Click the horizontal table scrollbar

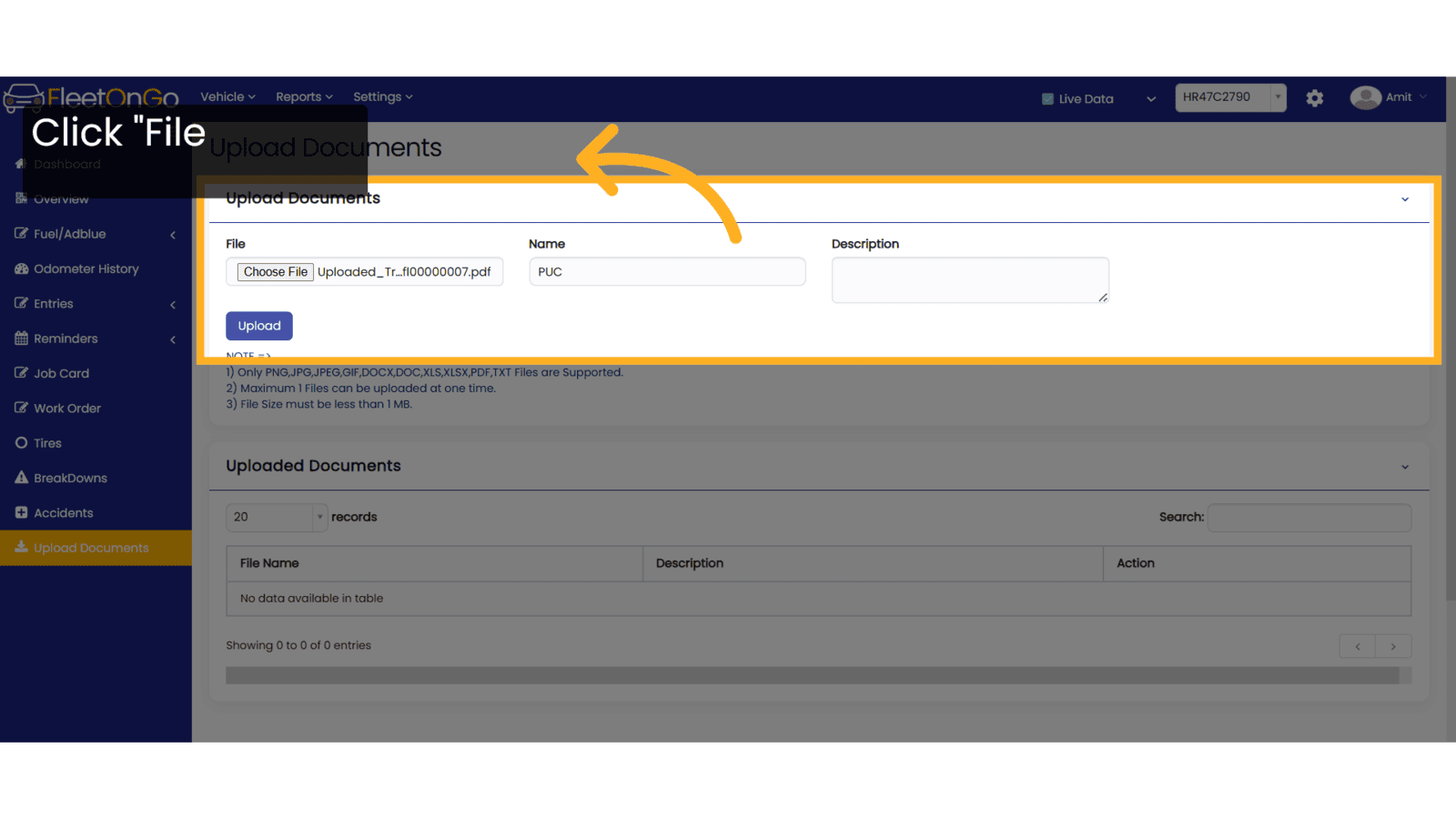812,675
